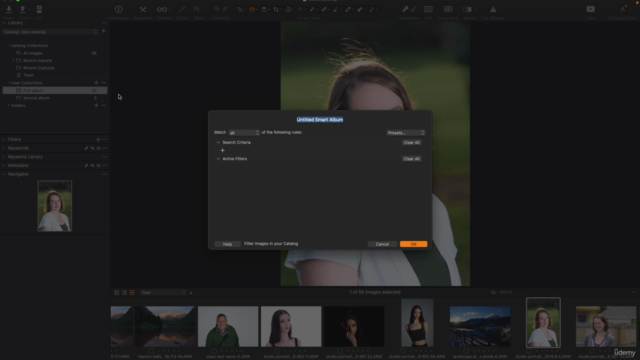Viewport: 640px width, 360px height.
Task: Toggle sort direction arrow next to Date
Action: tap(191, 293)
